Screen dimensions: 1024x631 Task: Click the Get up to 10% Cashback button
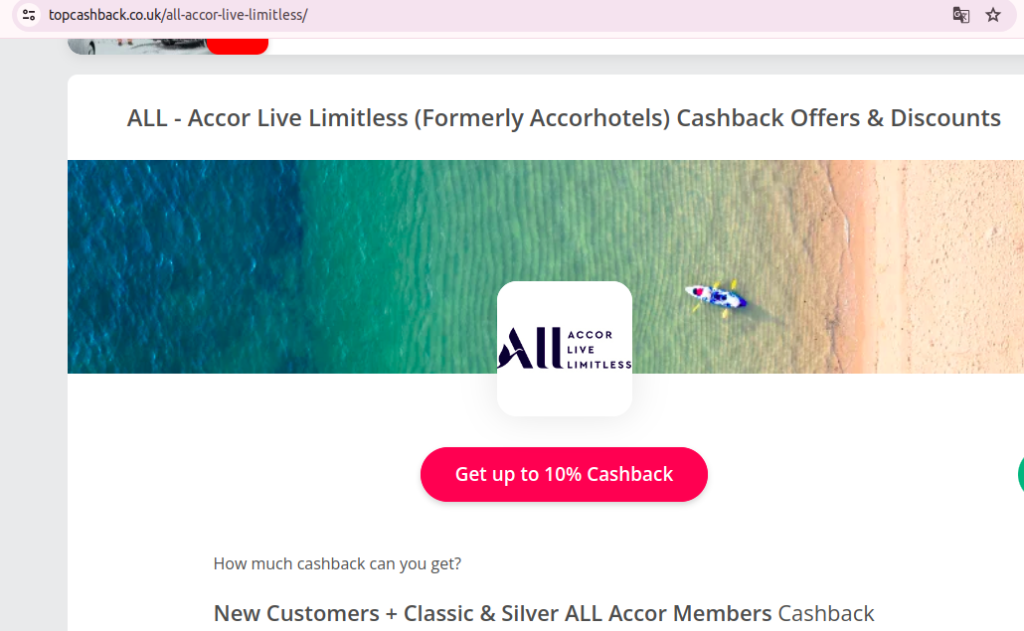click(564, 474)
